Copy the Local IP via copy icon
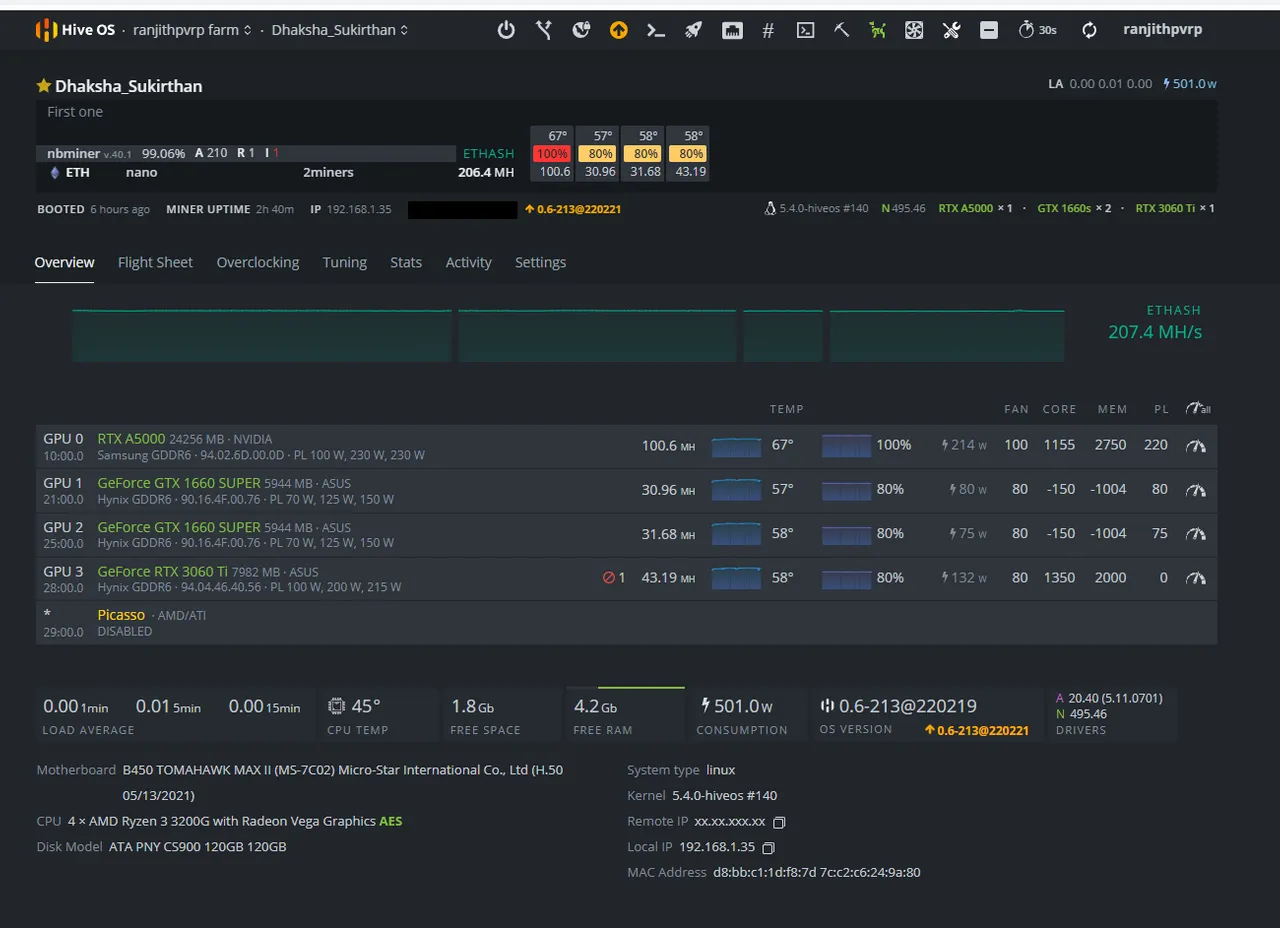Image resolution: width=1280 pixels, height=928 pixels. [768, 848]
